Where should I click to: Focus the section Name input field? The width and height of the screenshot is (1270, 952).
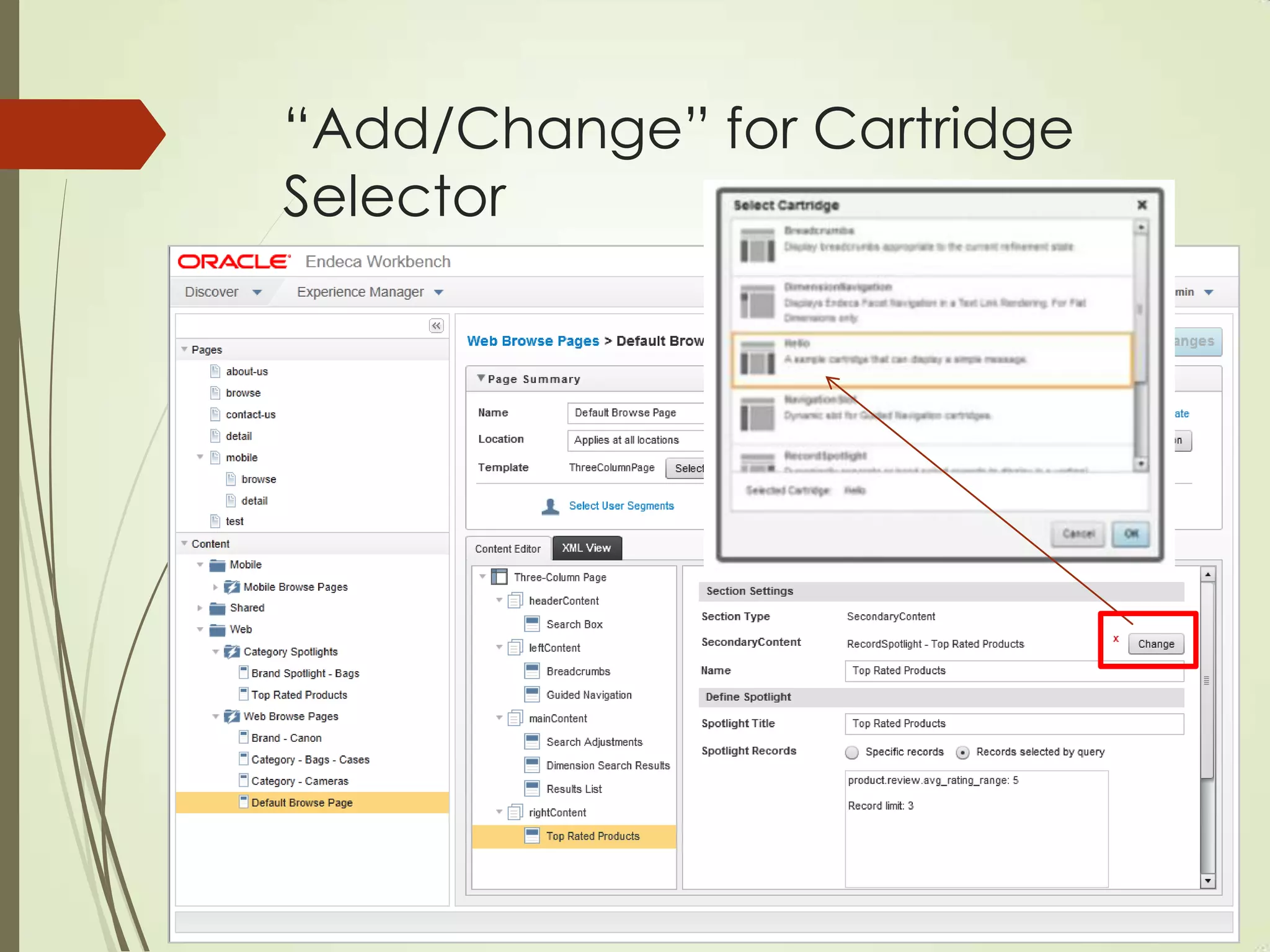pos(1014,671)
